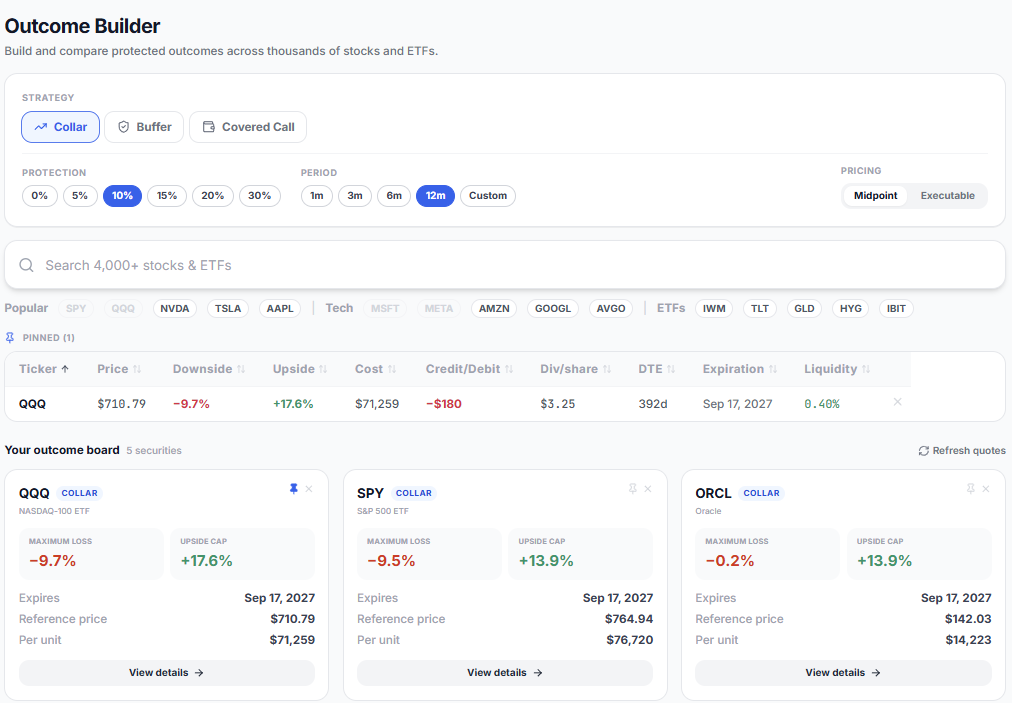Click the 0.40% liquidity value

tap(822, 404)
